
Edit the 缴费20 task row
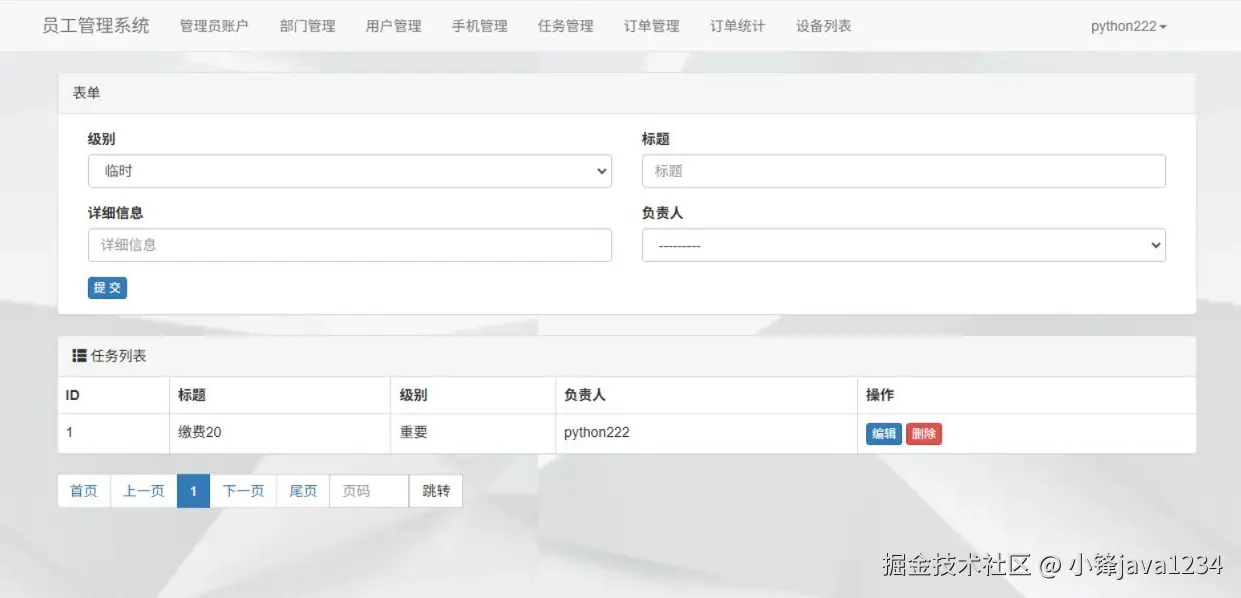884,434
